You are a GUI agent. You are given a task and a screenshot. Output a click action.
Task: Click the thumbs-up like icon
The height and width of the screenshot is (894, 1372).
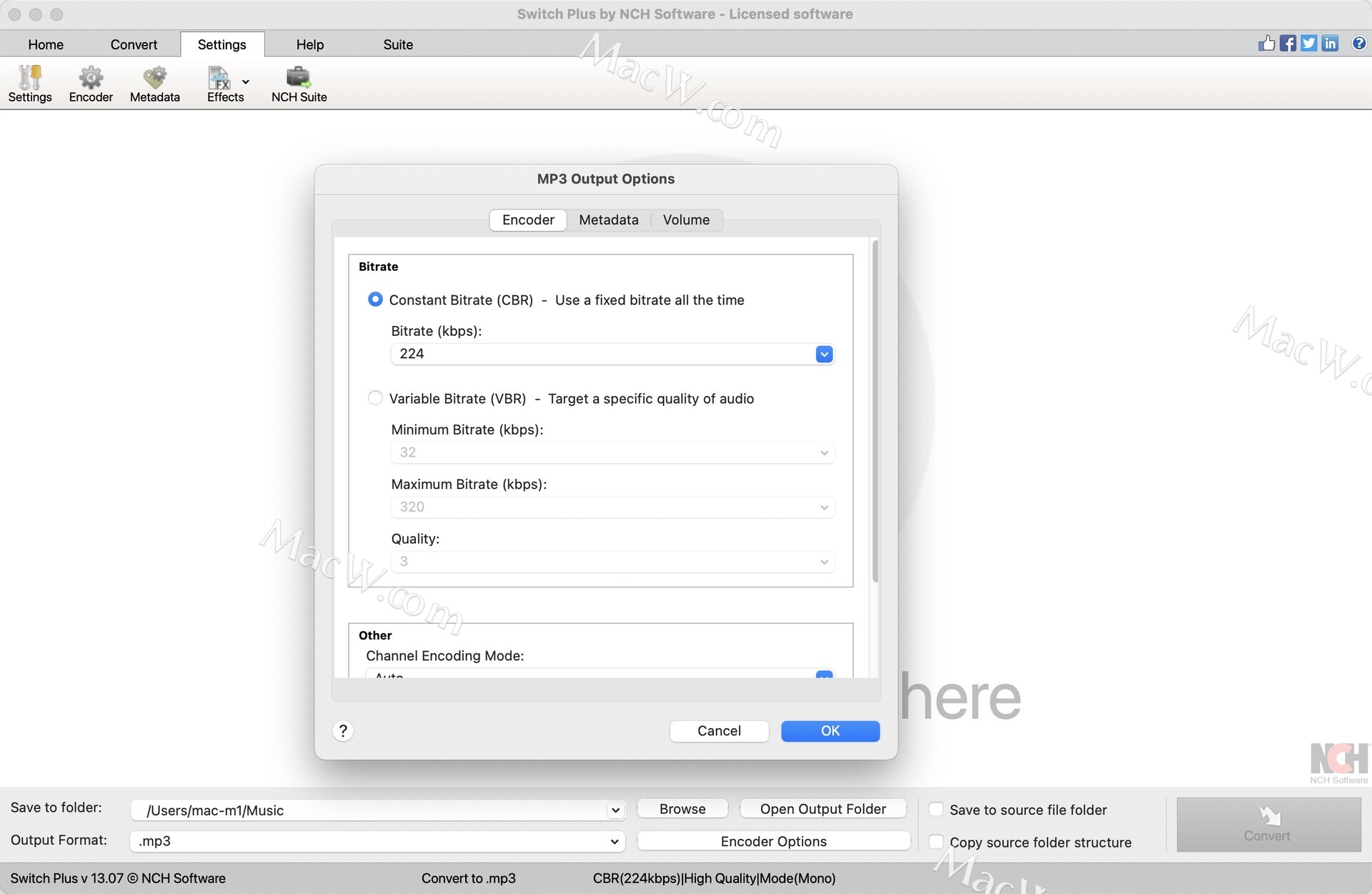pos(1266,44)
